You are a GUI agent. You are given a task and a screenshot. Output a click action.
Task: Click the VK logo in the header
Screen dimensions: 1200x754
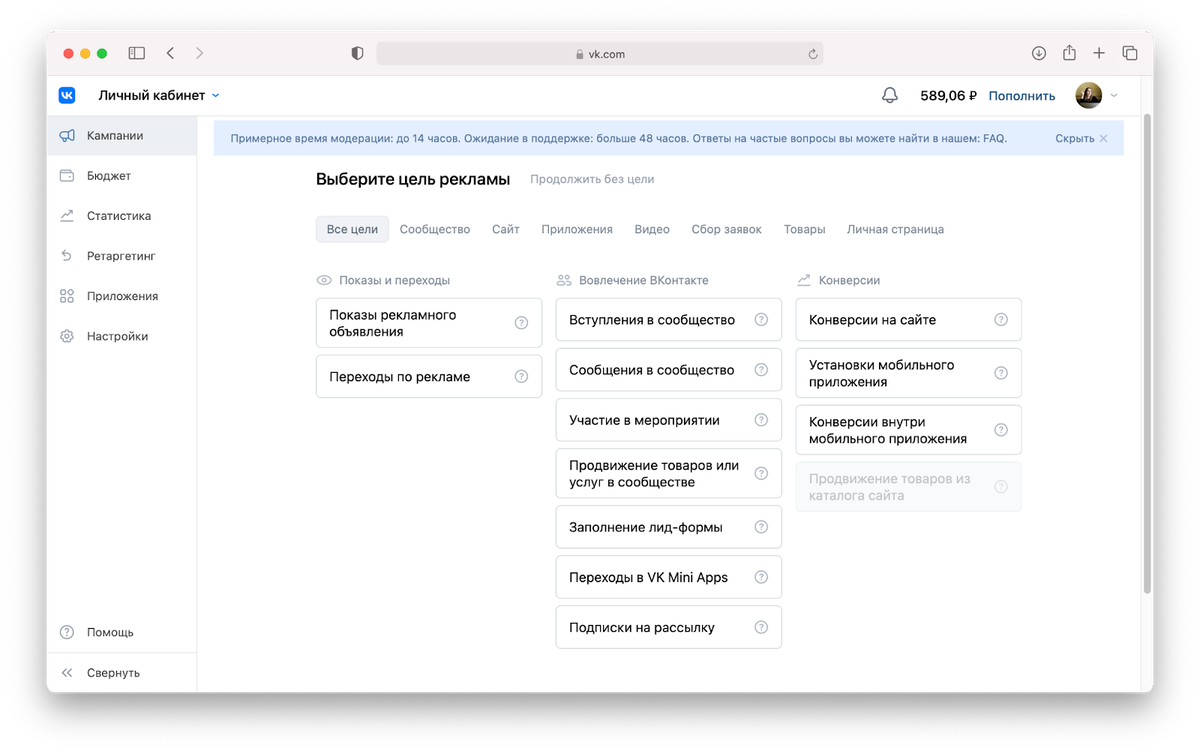click(x=66, y=94)
